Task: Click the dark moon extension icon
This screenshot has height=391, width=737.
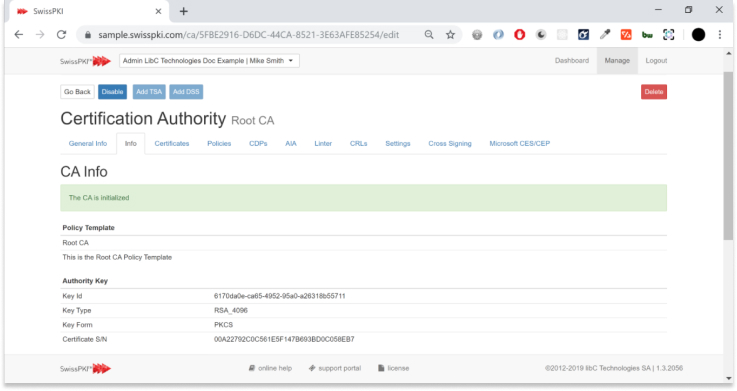Action: [541, 35]
